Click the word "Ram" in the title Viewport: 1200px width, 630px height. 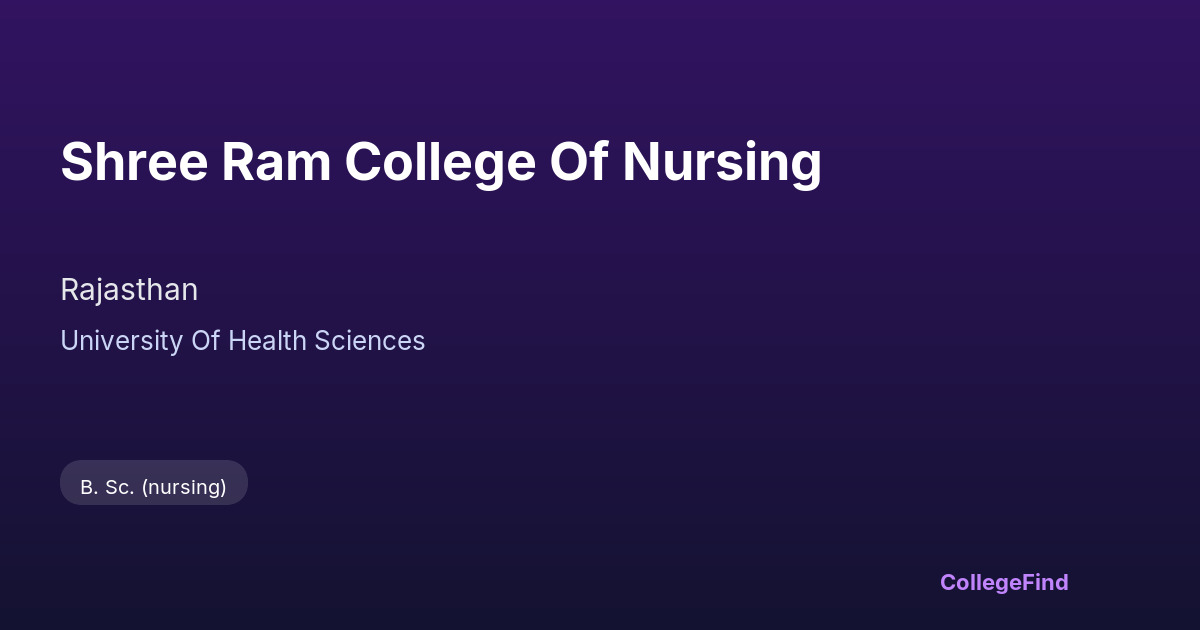(276, 162)
